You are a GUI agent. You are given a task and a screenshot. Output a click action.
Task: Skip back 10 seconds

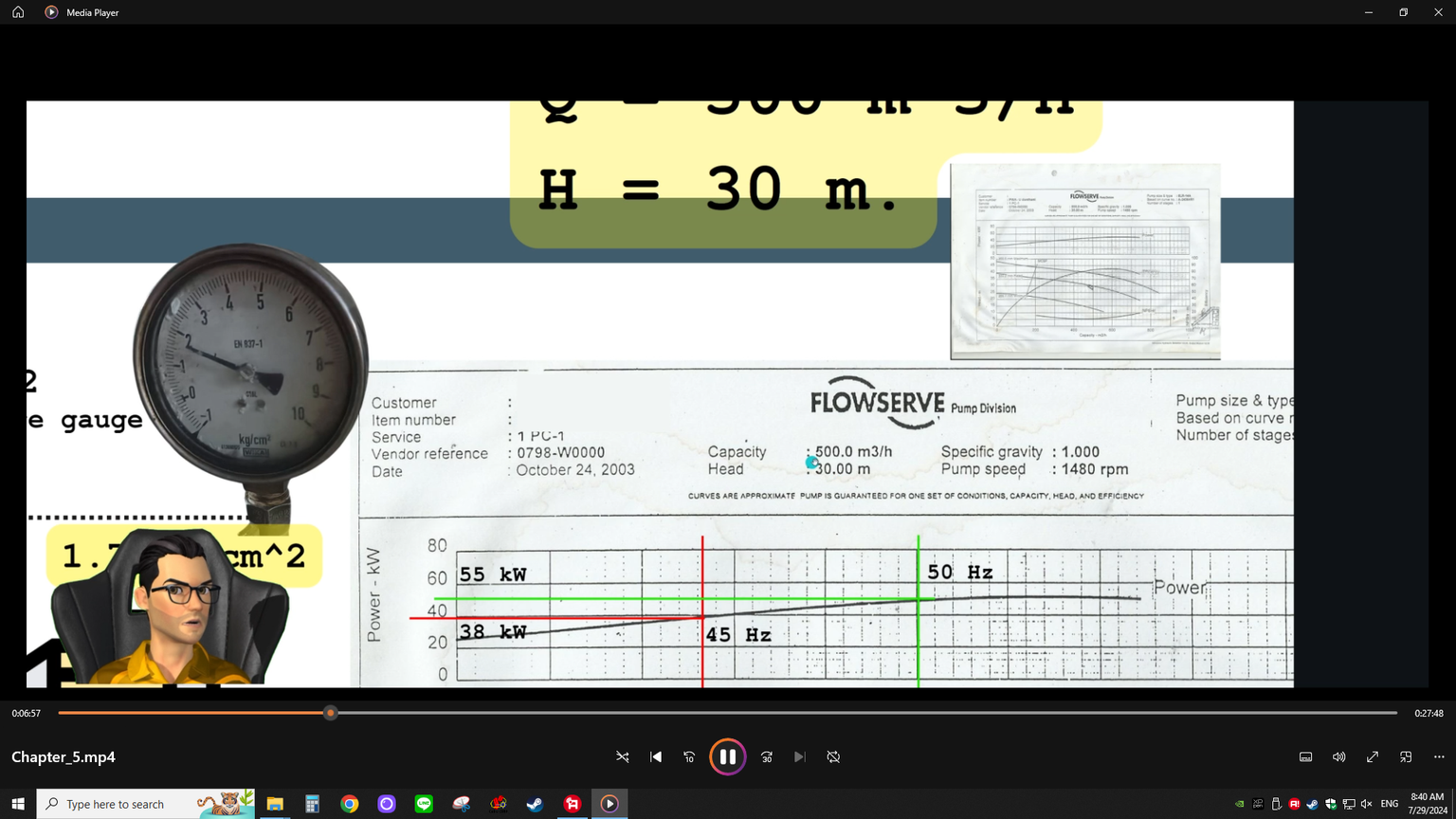click(x=689, y=756)
